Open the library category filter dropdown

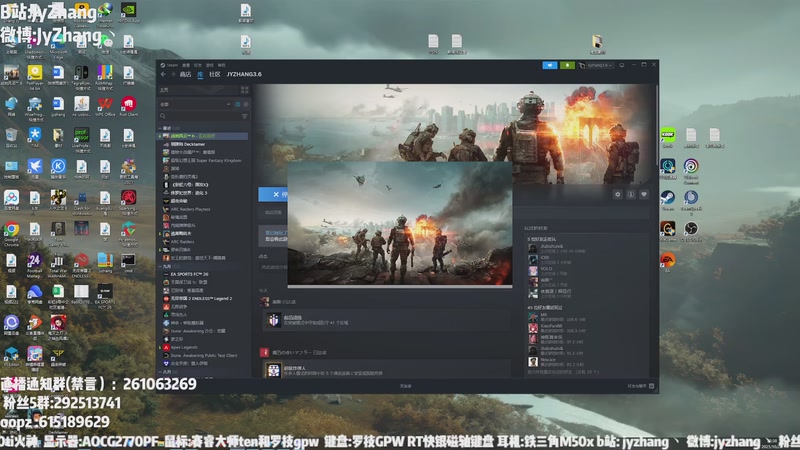(x=195, y=104)
